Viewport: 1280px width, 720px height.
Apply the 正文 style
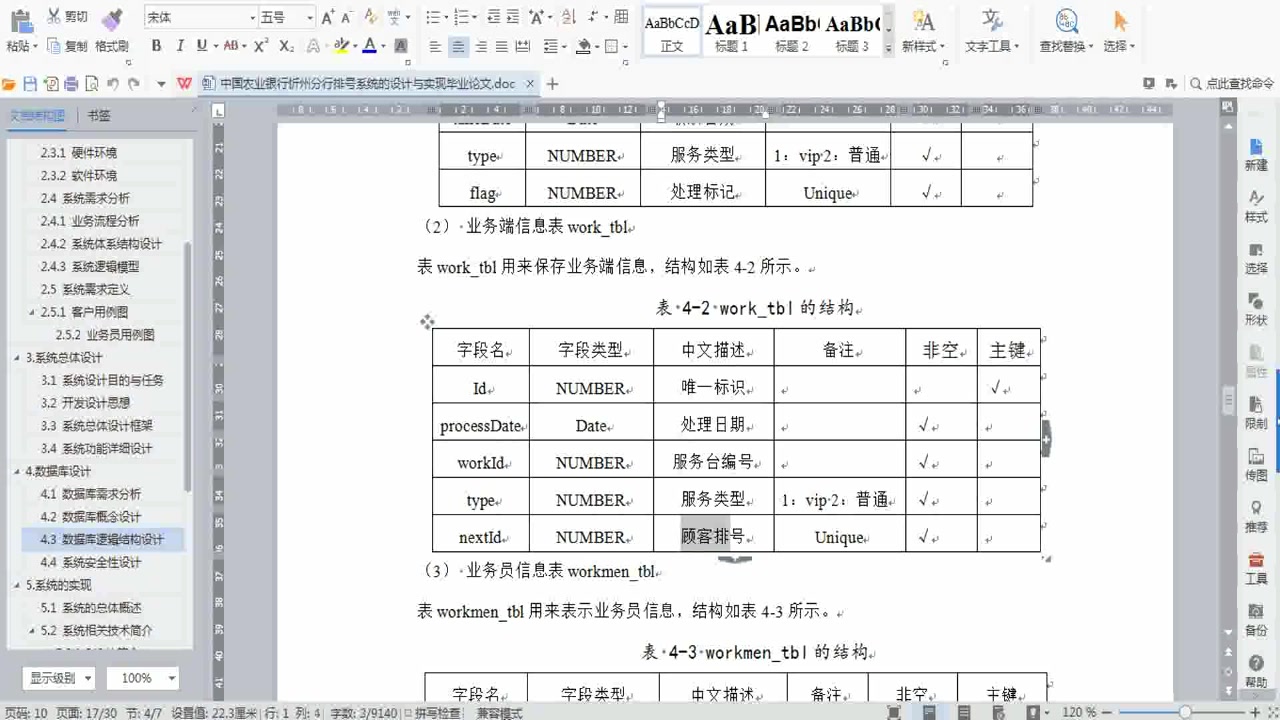pos(672,31)
